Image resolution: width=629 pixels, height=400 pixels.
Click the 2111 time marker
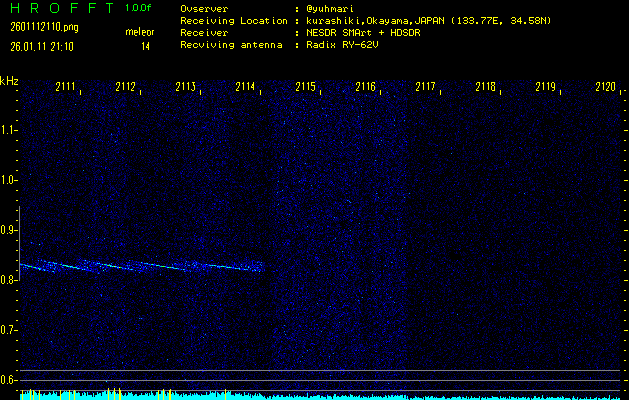65,86
